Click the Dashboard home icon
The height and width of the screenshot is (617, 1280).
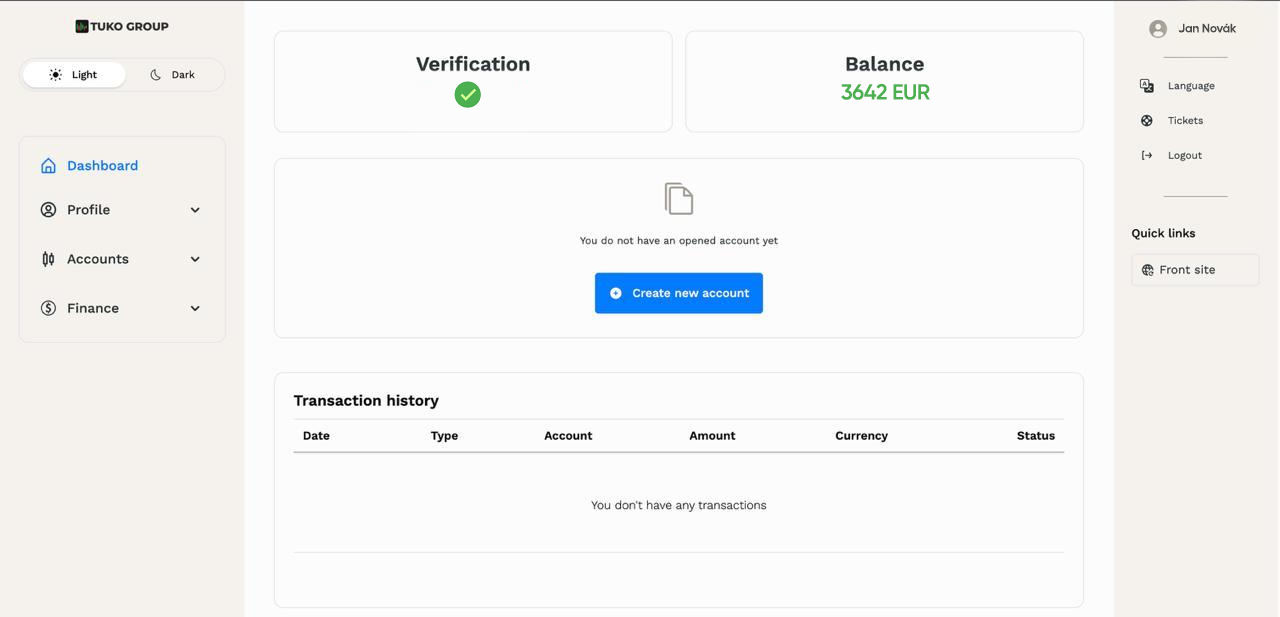pyautogui.click(x=48, y=166)
